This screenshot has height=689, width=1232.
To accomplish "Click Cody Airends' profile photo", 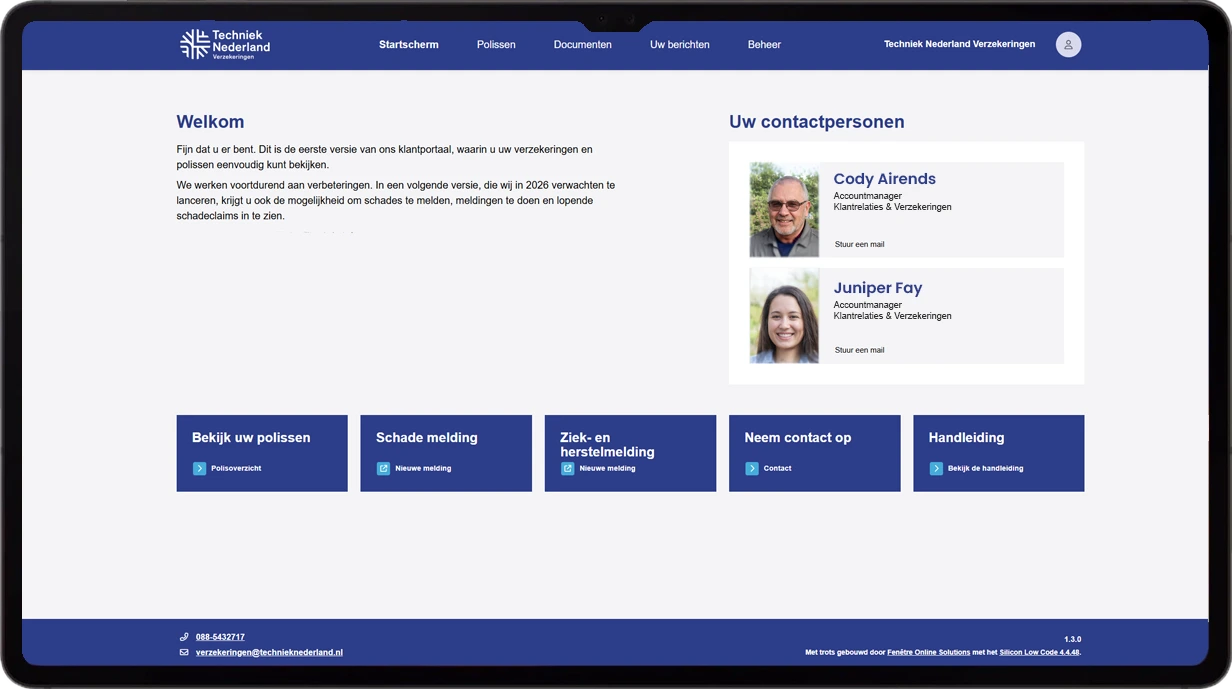I will coord(784,210).
